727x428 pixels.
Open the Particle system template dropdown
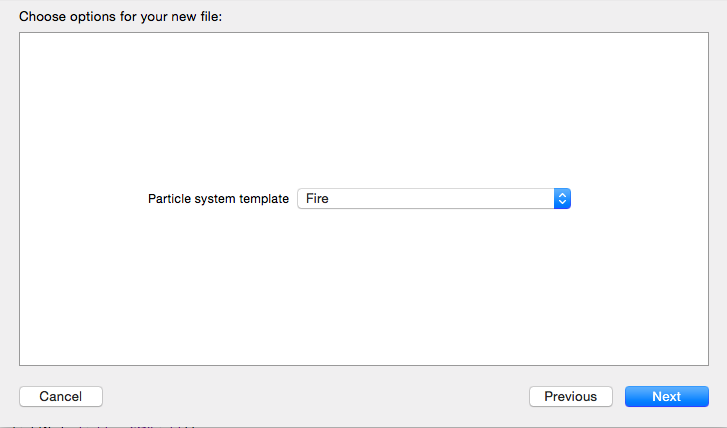434,199
